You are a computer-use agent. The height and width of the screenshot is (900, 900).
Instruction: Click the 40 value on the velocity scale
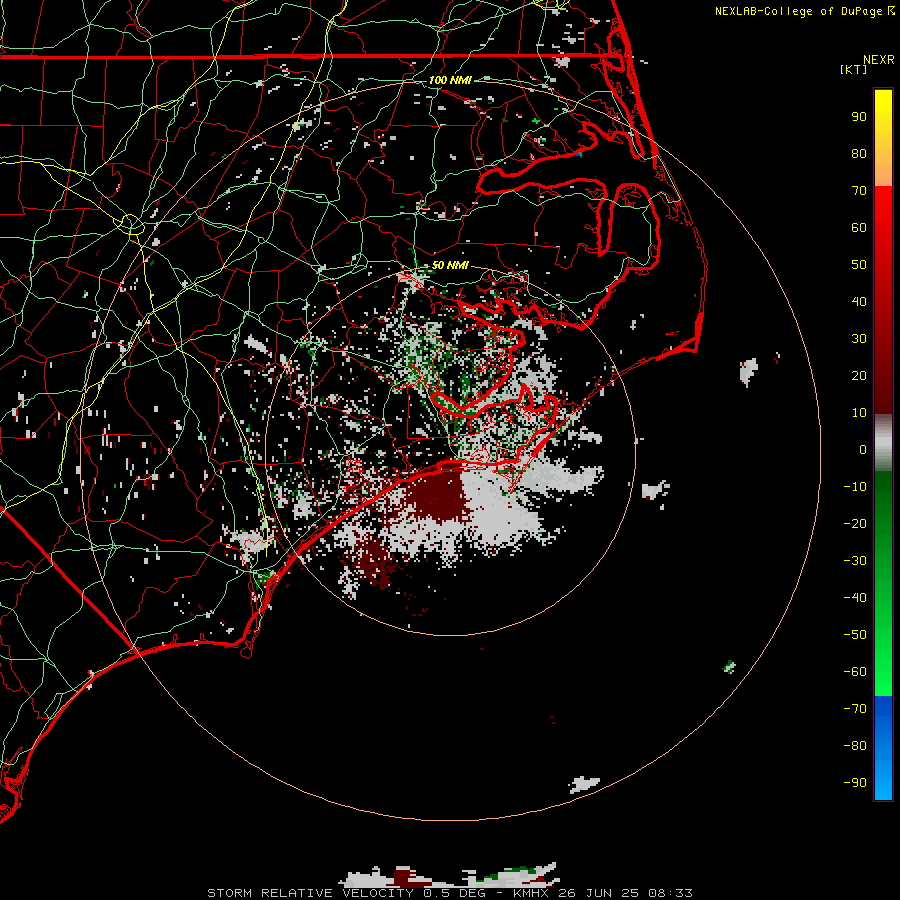859,302
